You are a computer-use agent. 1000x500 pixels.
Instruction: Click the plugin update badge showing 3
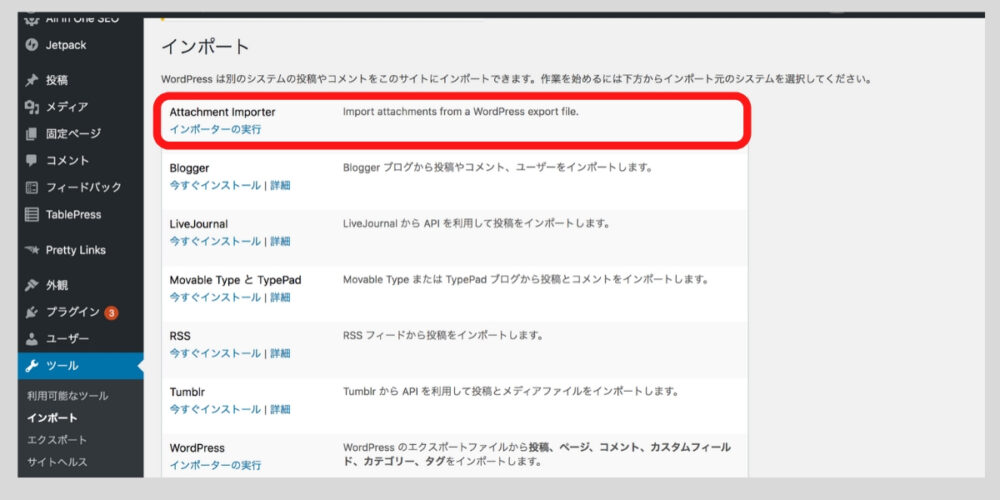click(111, 312)
